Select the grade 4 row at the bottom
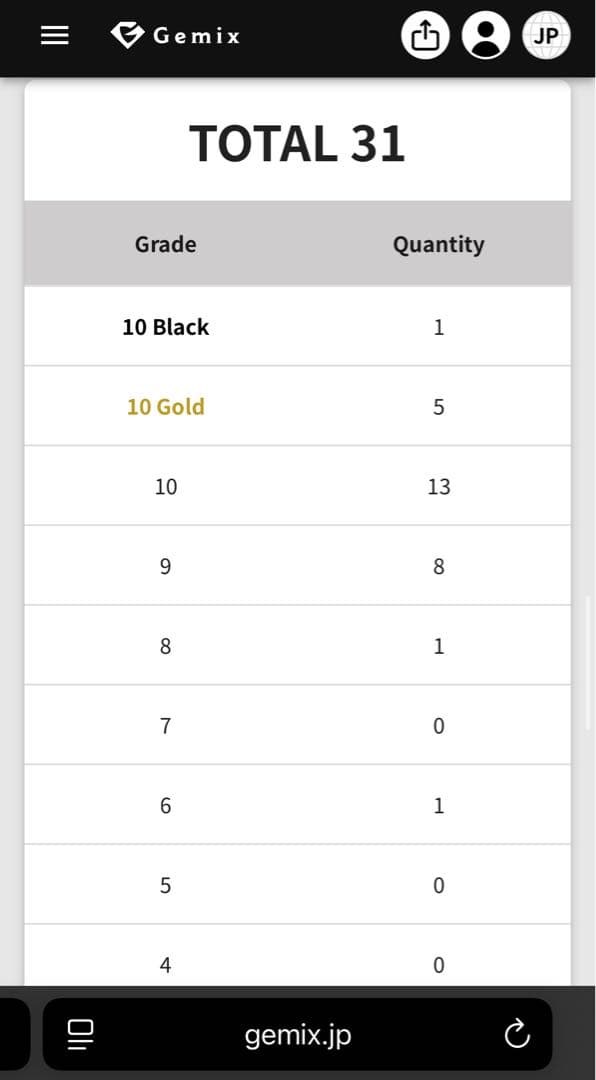This screenshot has height=1080, width=596. 298,963
